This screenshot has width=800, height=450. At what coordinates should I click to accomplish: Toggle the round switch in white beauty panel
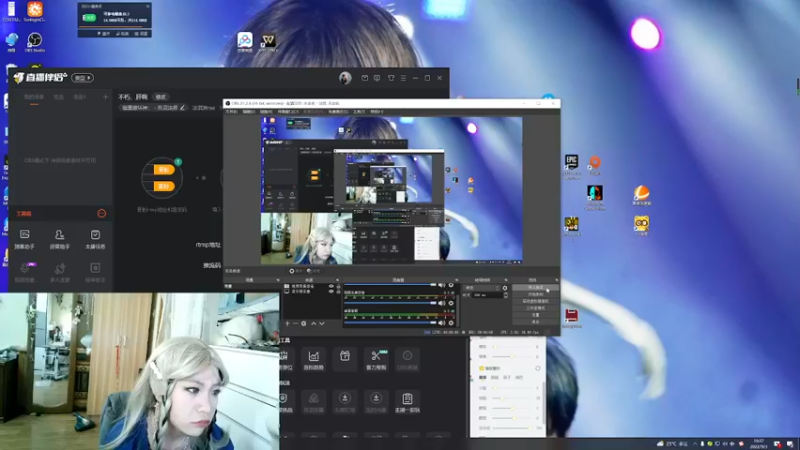[538, 368]
